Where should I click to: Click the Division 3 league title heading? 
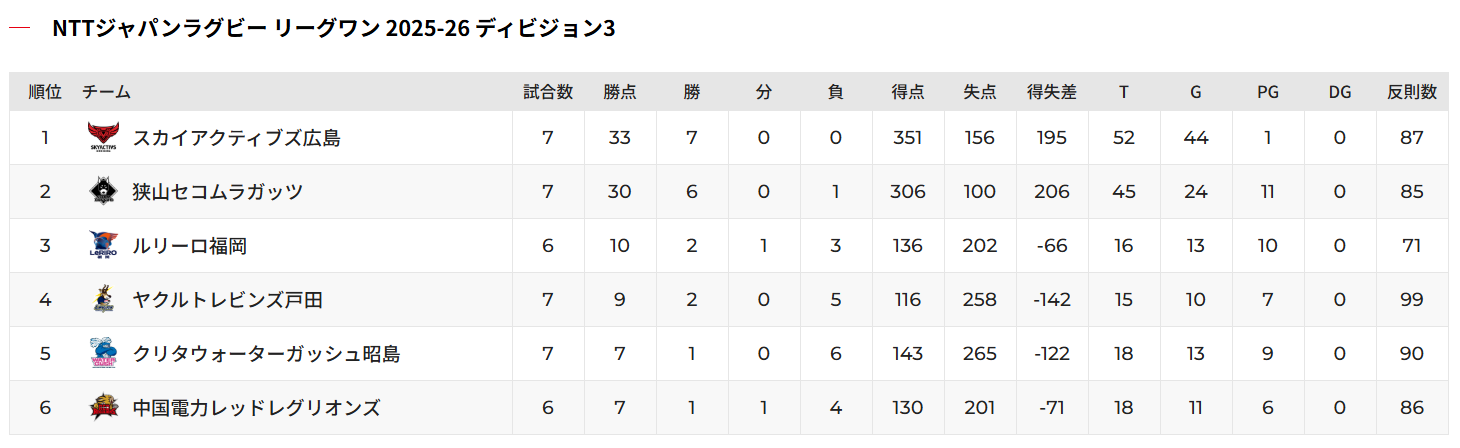333,29
